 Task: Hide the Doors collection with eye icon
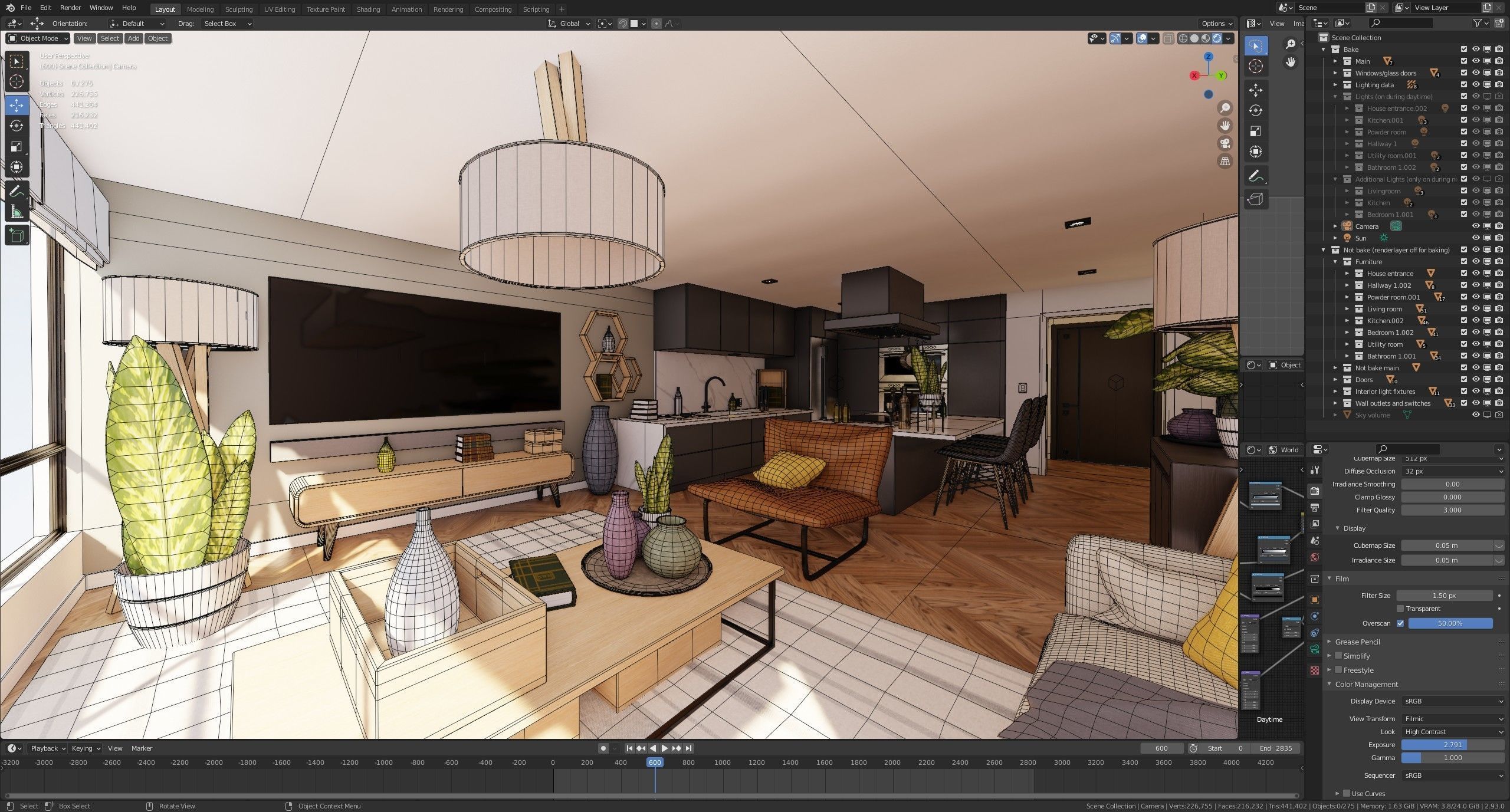1476,380
